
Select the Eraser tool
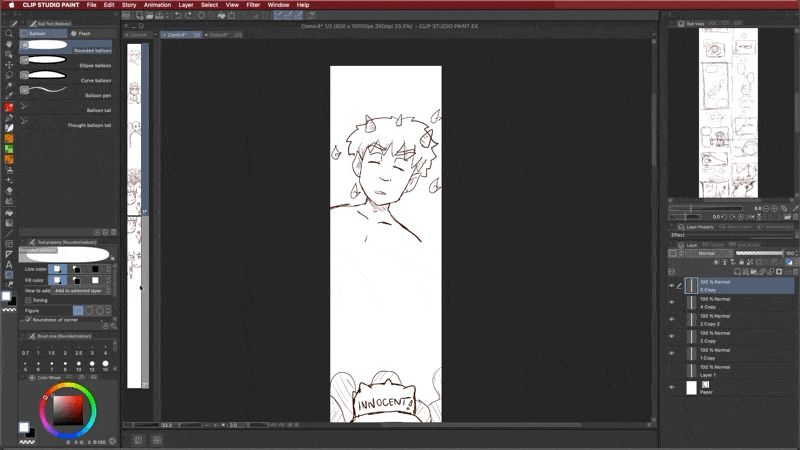9,191
